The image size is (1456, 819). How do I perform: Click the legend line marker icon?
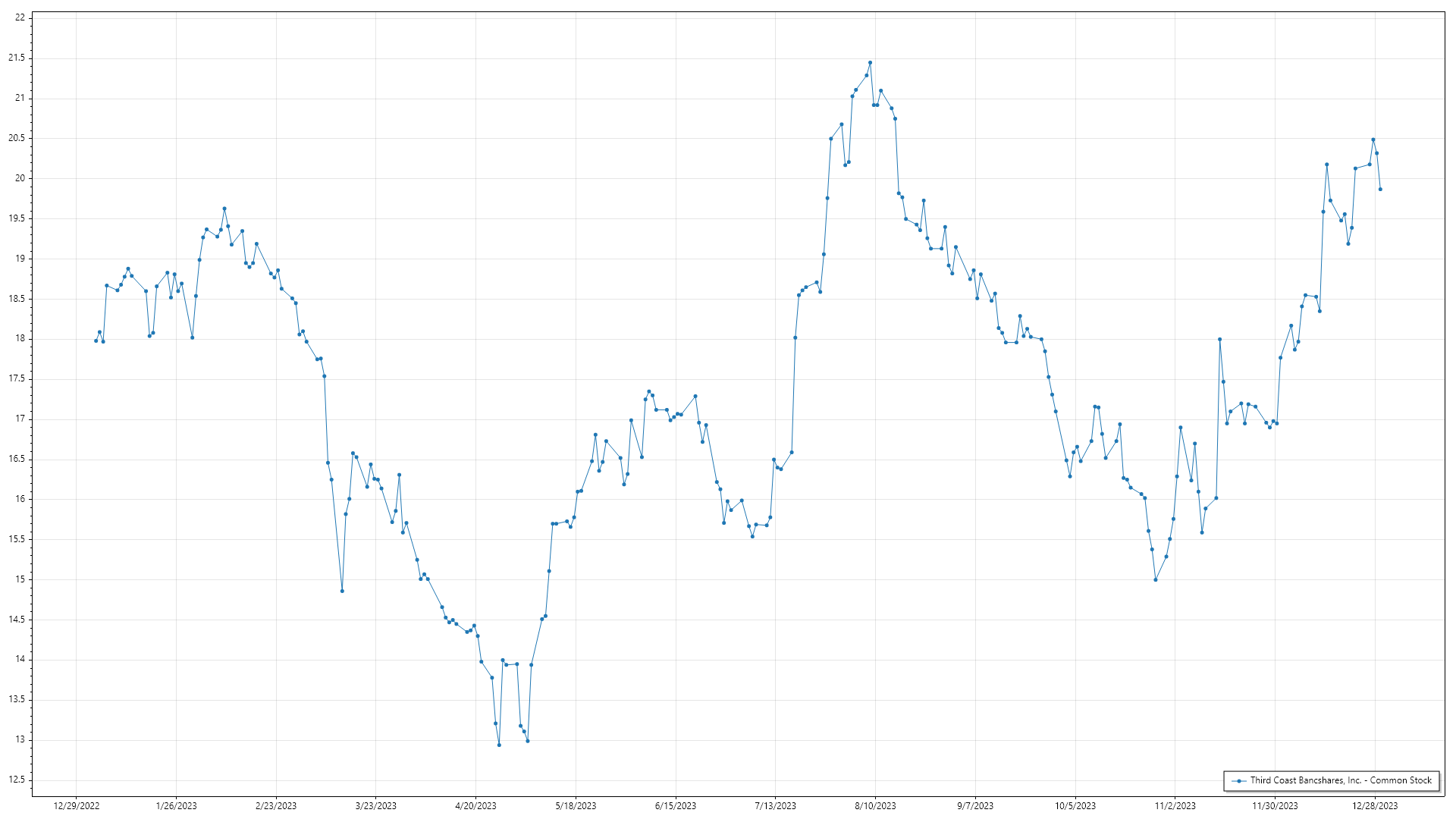click(1239, 780)
